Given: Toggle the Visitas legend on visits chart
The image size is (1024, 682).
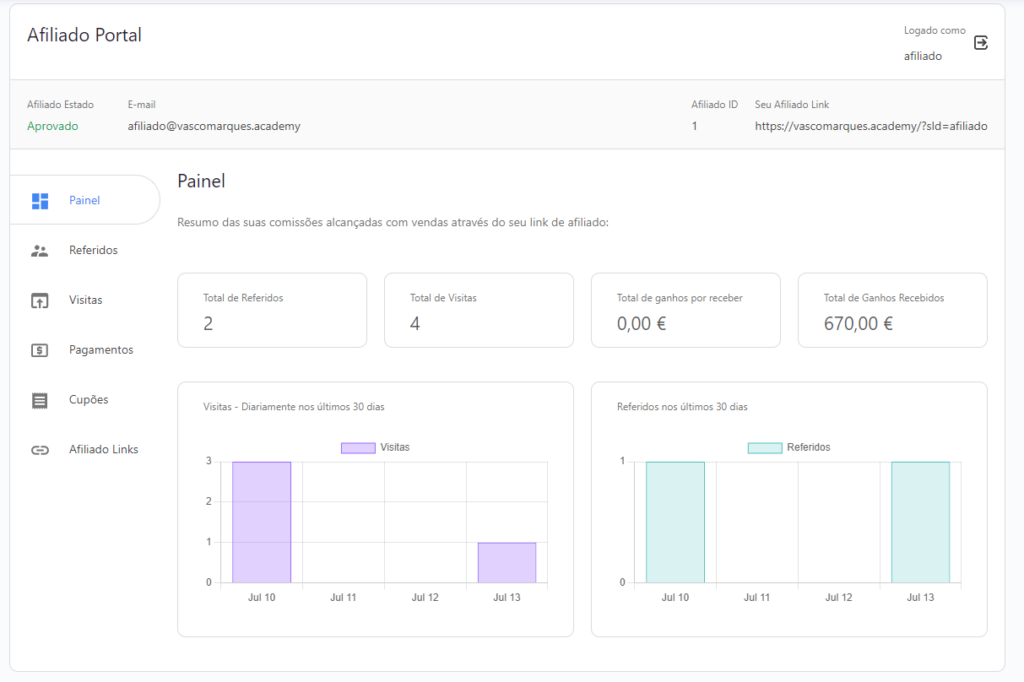Looking at the screenshot, I should click(x=394, y=448).
